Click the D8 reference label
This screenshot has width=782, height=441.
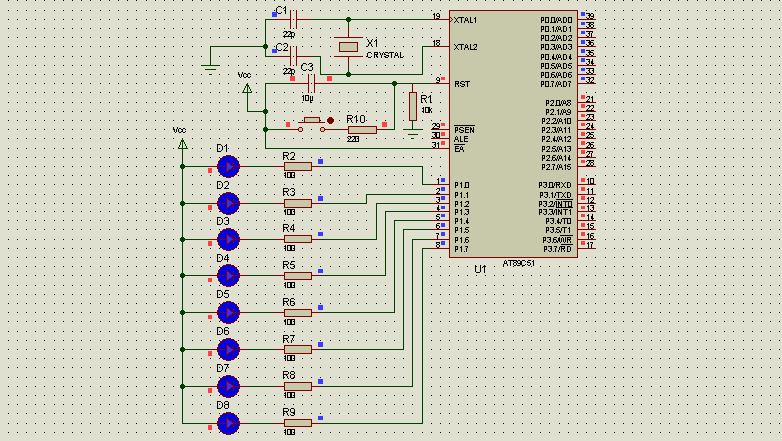click(222, 405)
